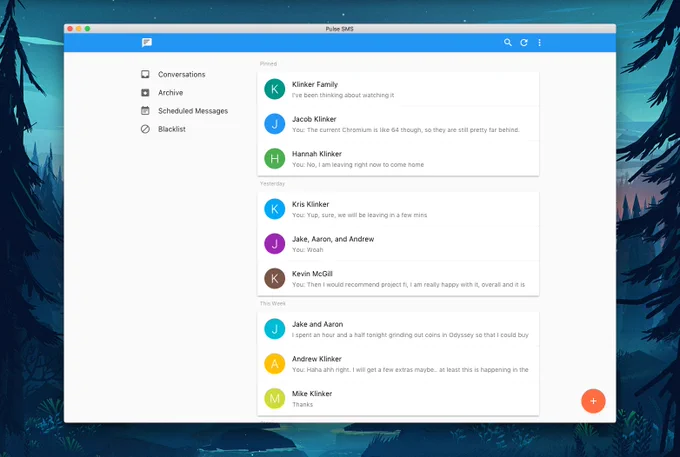Open the three-dot overflow menu
The height and width of the screenshot is (457, 680).
[x=539, y=42]
